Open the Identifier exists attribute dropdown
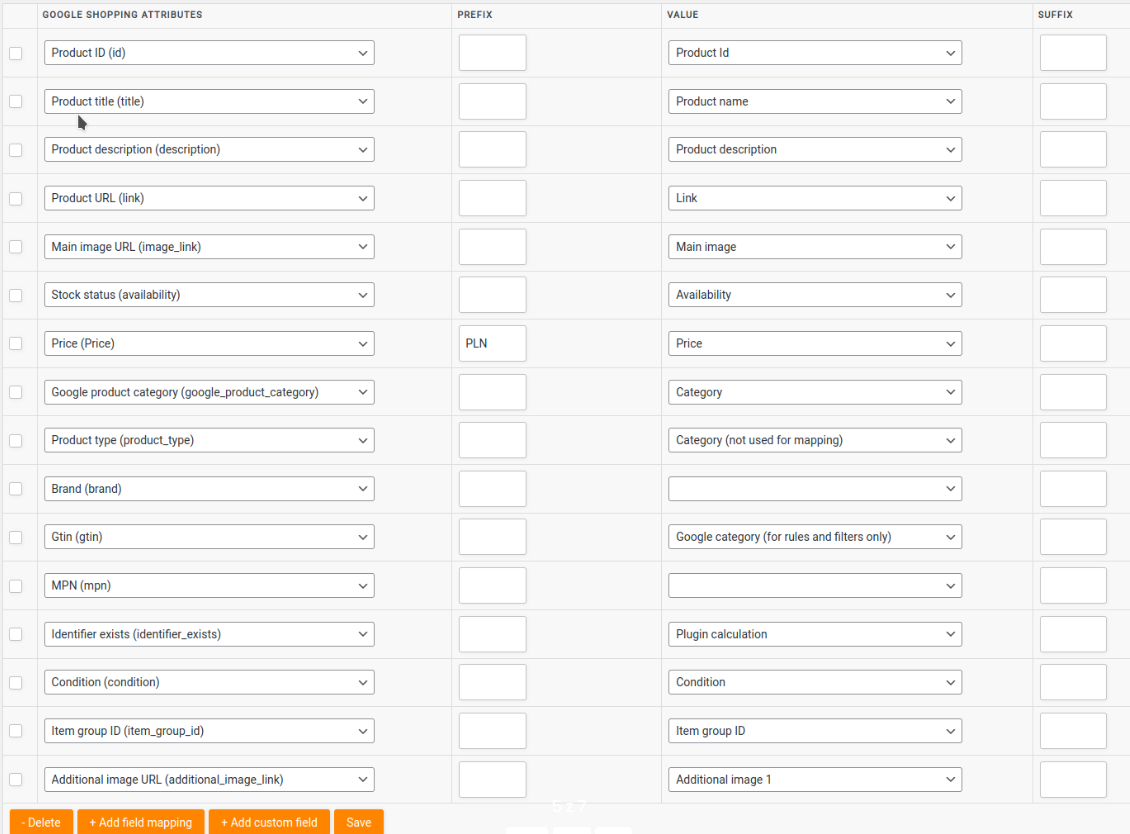 (x=209, y=634)
